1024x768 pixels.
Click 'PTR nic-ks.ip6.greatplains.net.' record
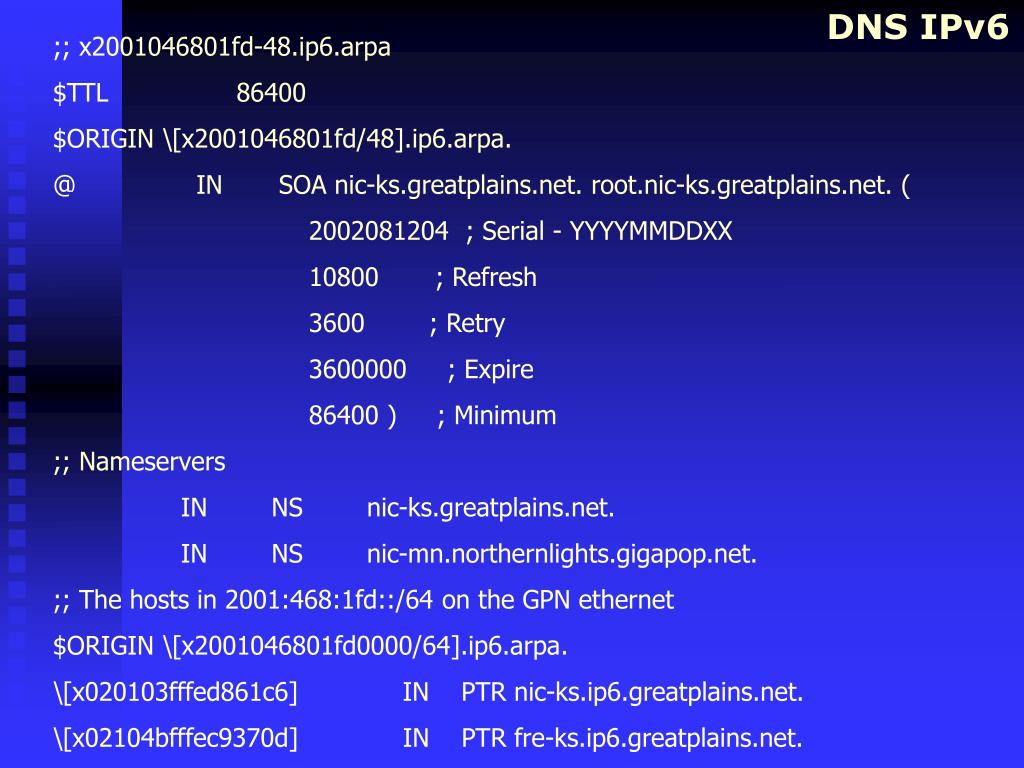632,693
